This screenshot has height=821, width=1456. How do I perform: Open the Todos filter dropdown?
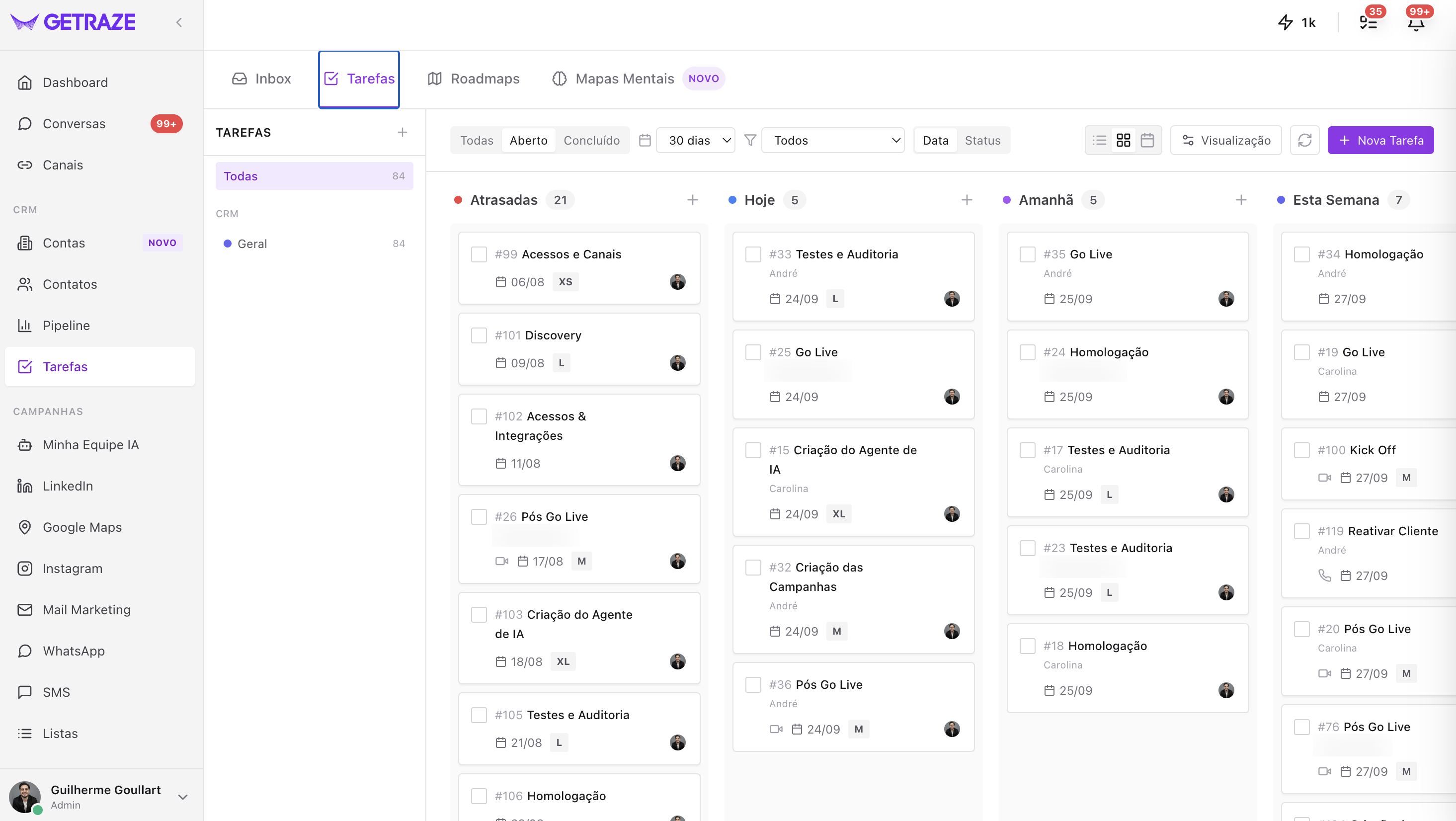pyautogui.click(x=832, y=140)
